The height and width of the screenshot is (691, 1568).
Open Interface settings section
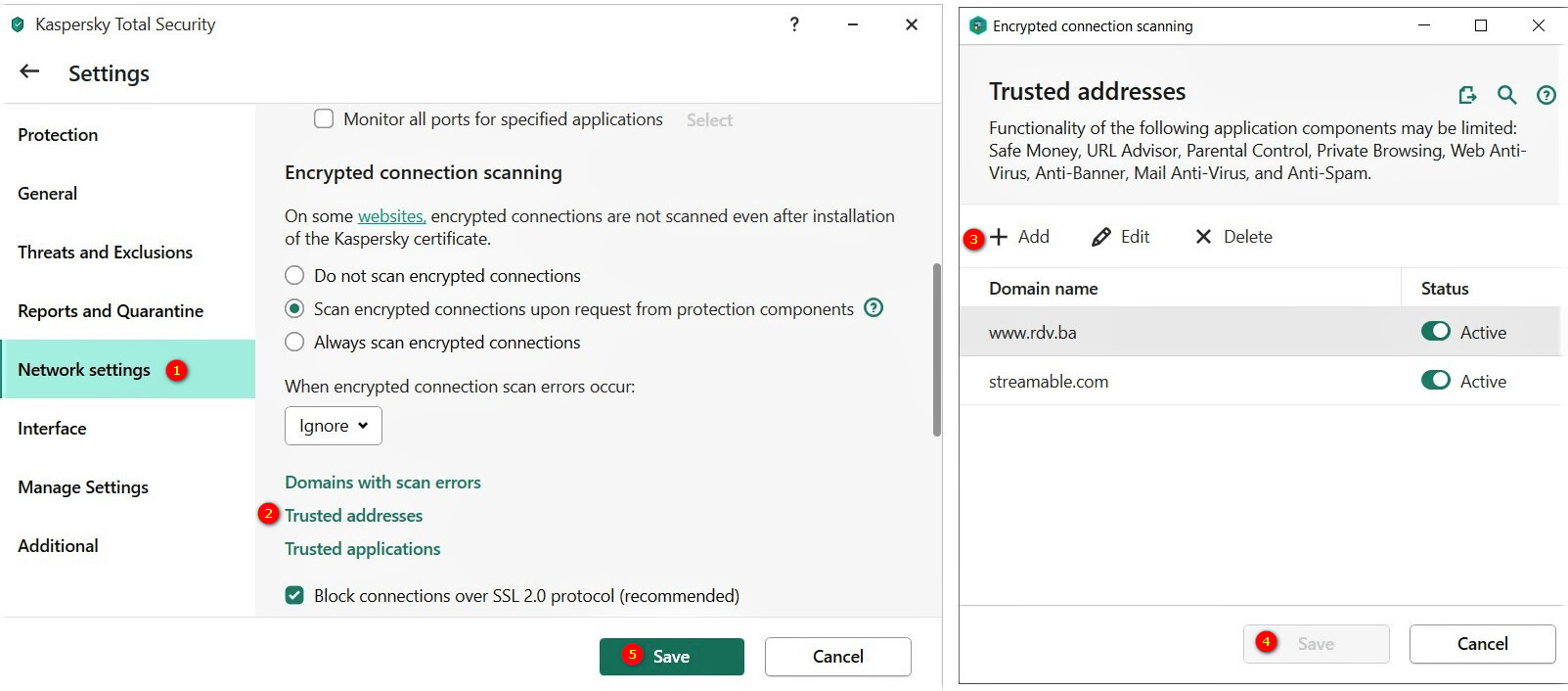128,429
